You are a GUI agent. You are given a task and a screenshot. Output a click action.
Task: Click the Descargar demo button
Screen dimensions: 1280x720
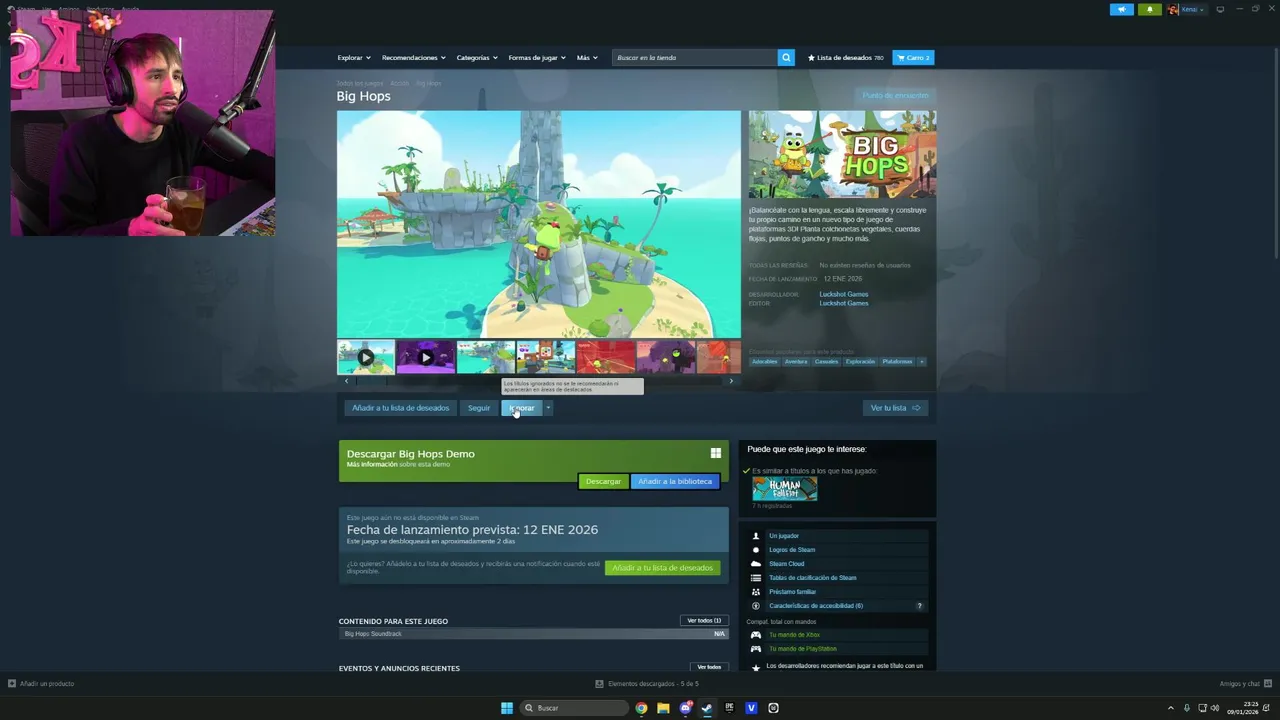[603, 482]
